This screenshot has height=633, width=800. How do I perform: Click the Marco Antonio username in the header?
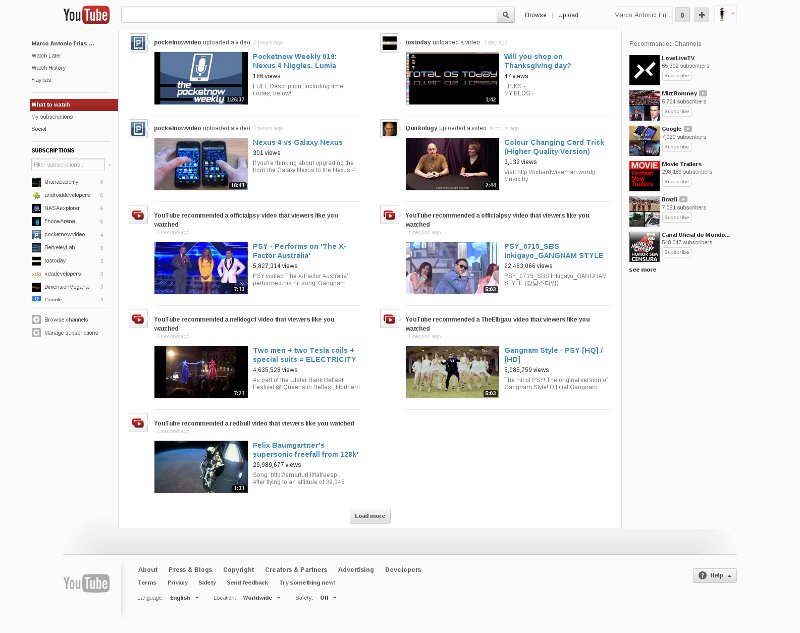(641, 15)
